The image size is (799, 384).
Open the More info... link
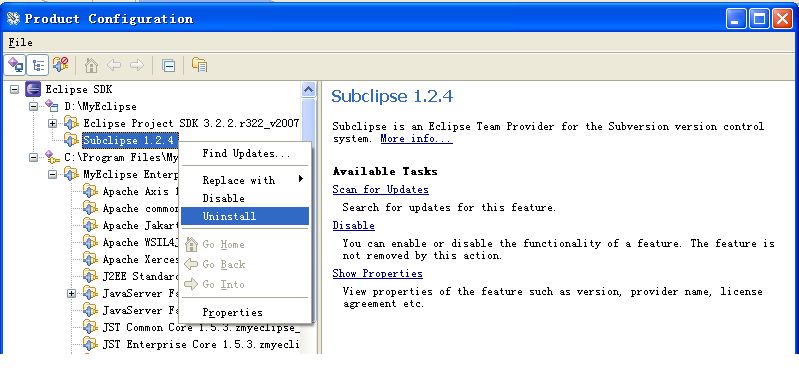tap(416, 139)
